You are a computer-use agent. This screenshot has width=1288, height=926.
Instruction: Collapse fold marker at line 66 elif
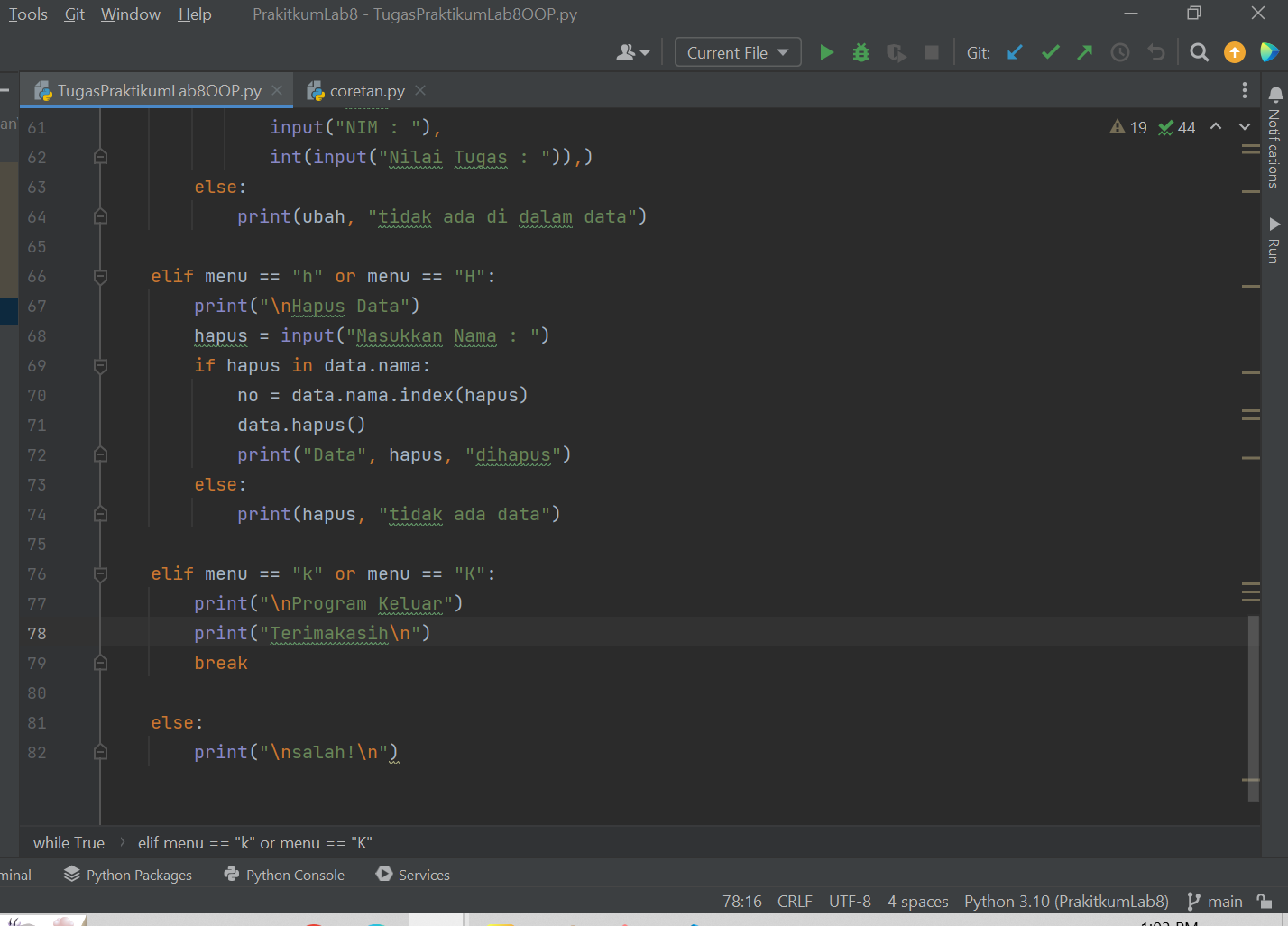pos(101,277)
